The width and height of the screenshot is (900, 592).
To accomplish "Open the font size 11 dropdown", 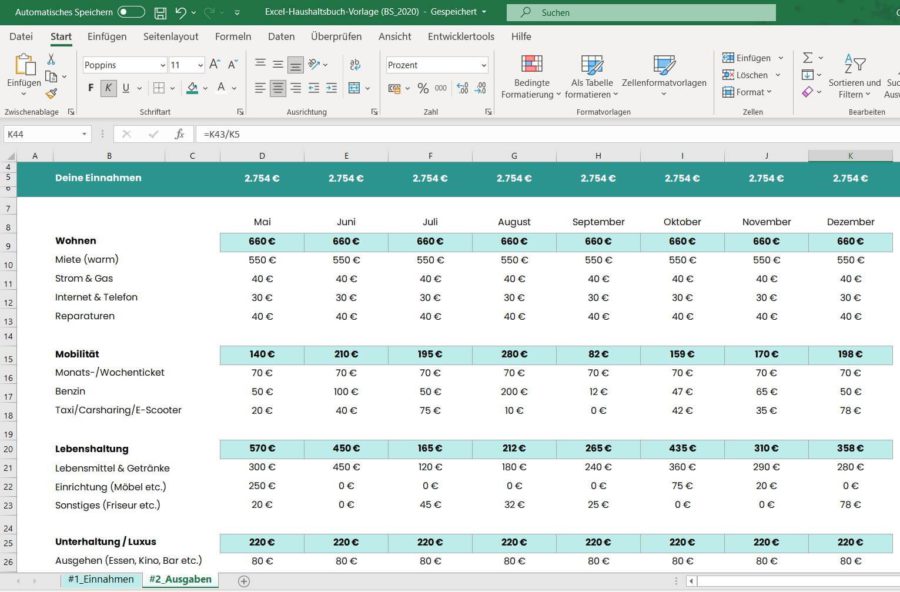I will pyautogui.click(x=200, y=65).
